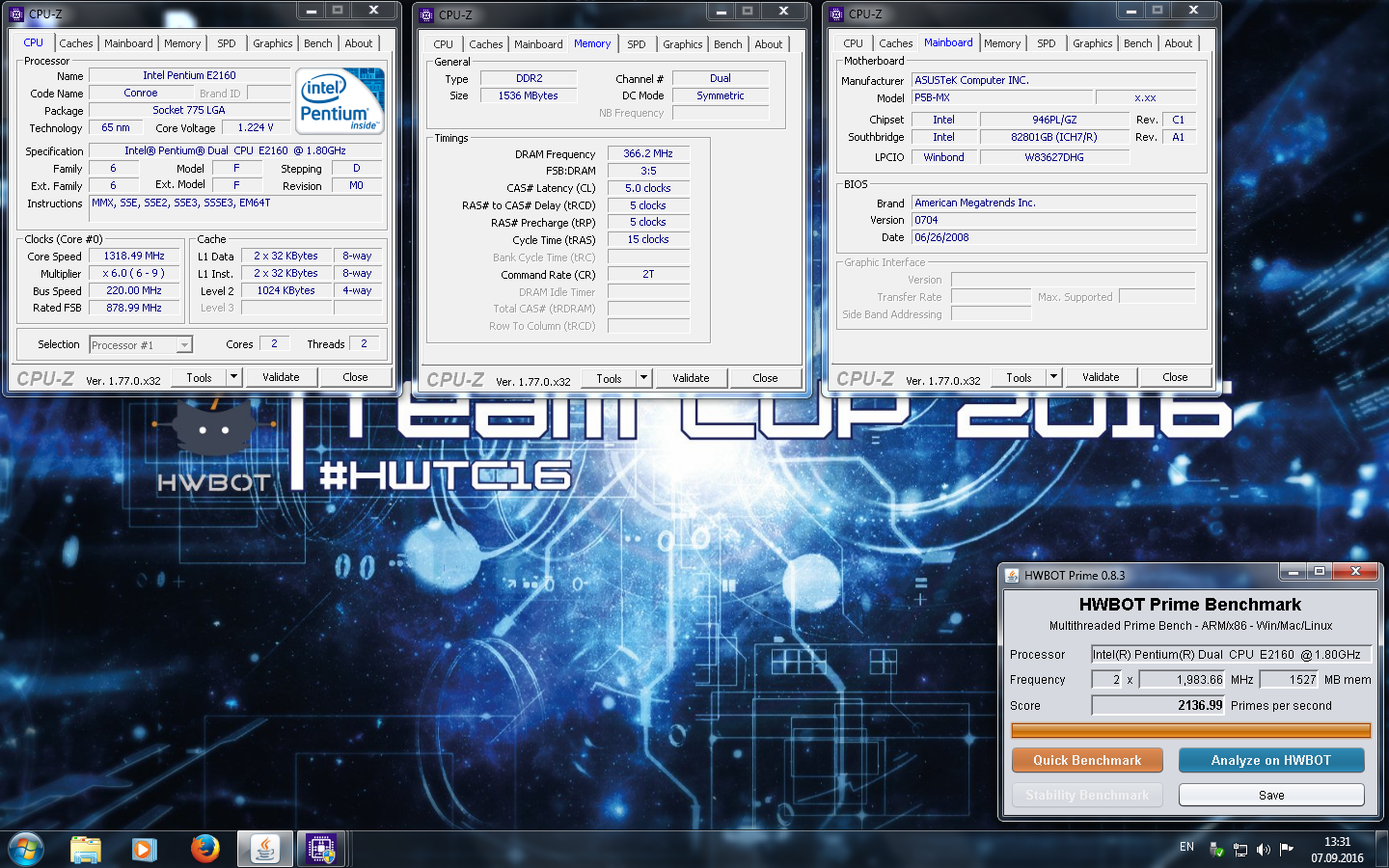Click Validate in the CPU window
Viewport: 1389px width, 868px height.
pyautogui.click(x=281, y=377)
